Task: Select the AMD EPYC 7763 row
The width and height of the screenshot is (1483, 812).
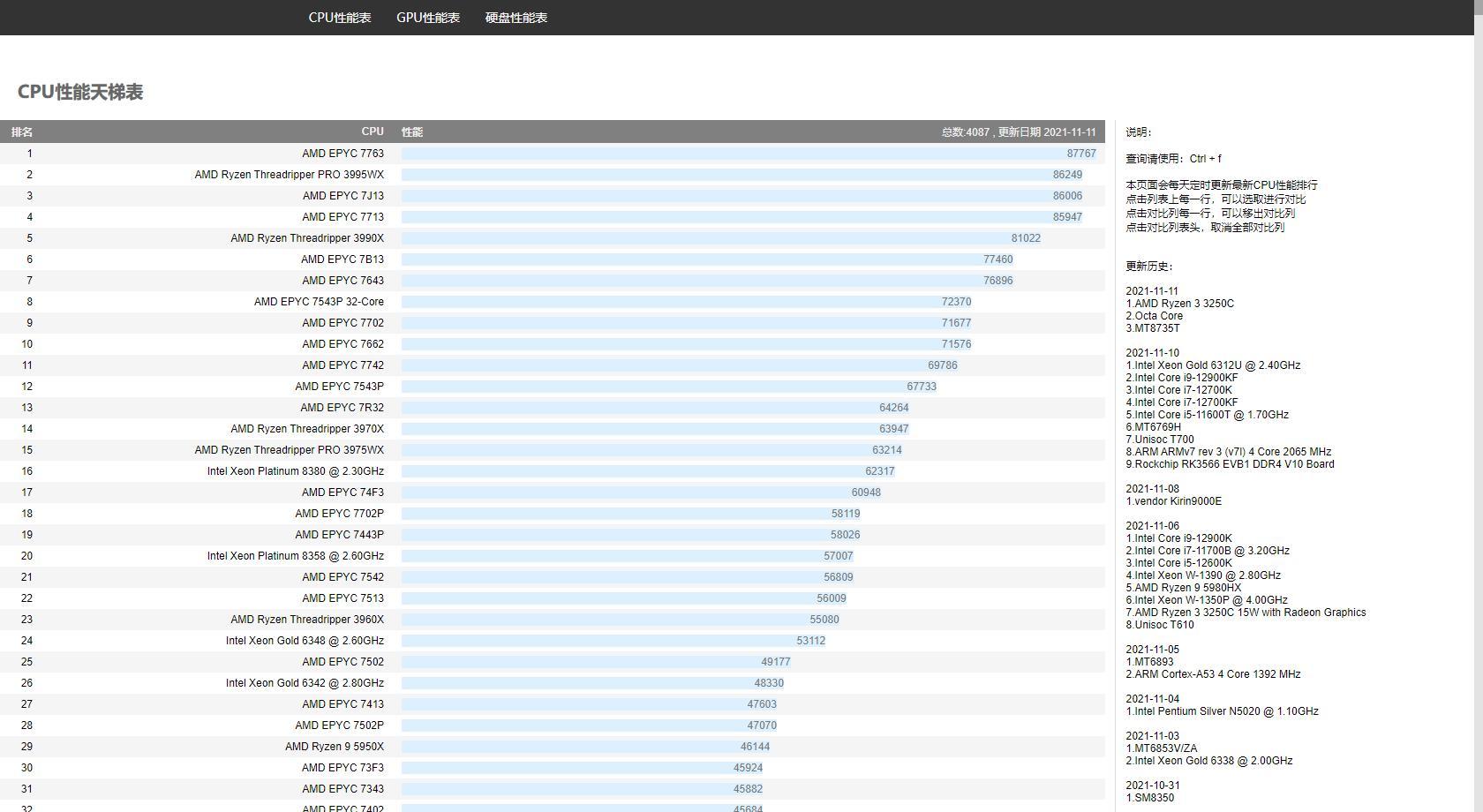Action: click(343, 154)
